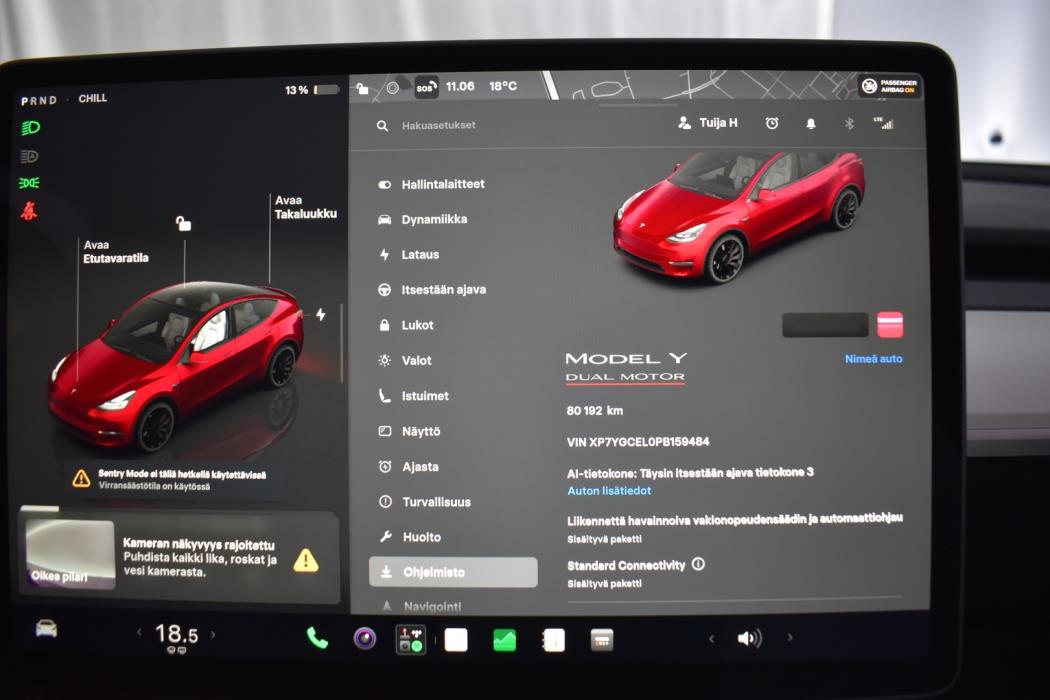Open rear trunk via Avaa Takaluukku
This screenshot has width=1050, height=700.
305,207
